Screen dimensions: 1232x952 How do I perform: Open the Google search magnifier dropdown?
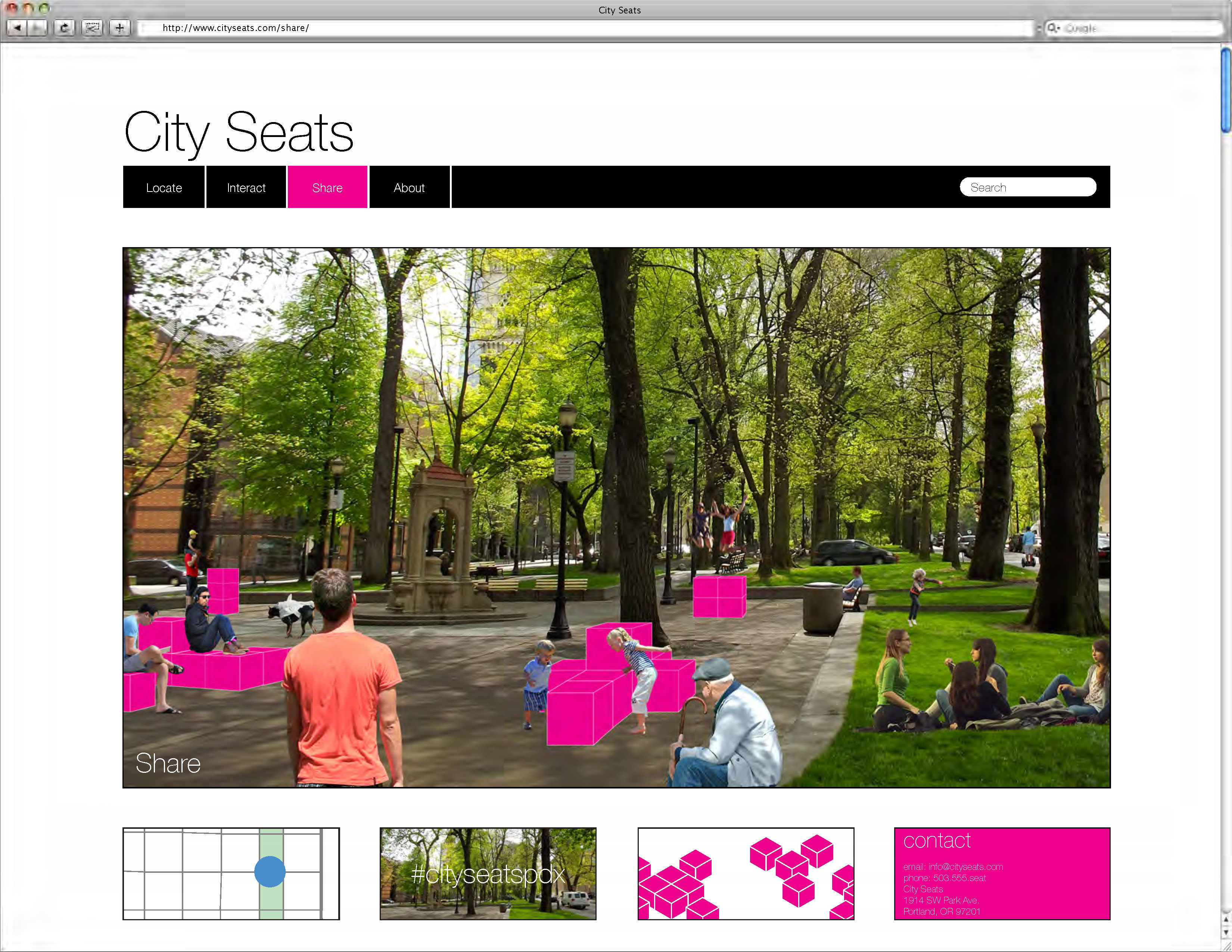click(1053, 28)
